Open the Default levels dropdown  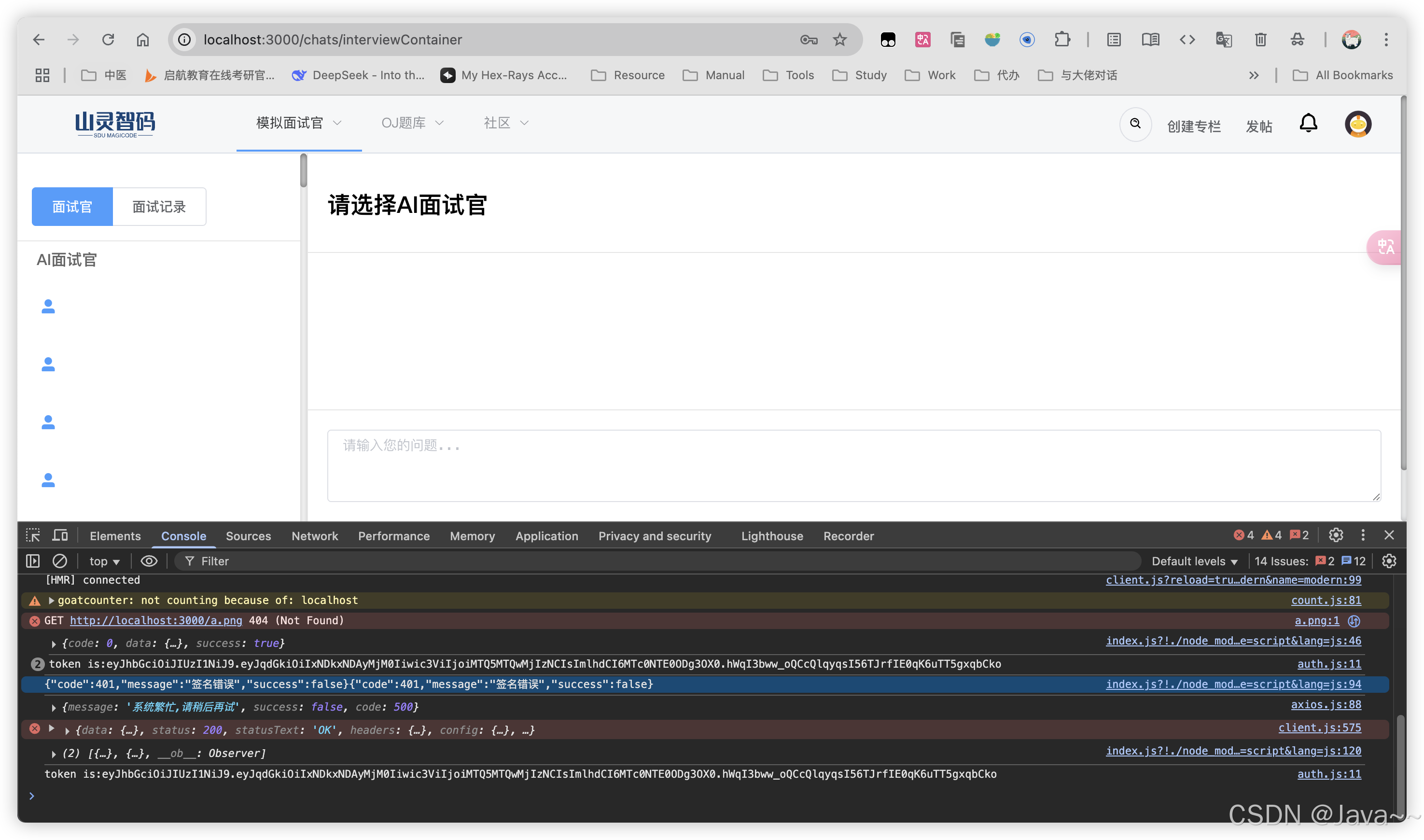pos(1194,561)
